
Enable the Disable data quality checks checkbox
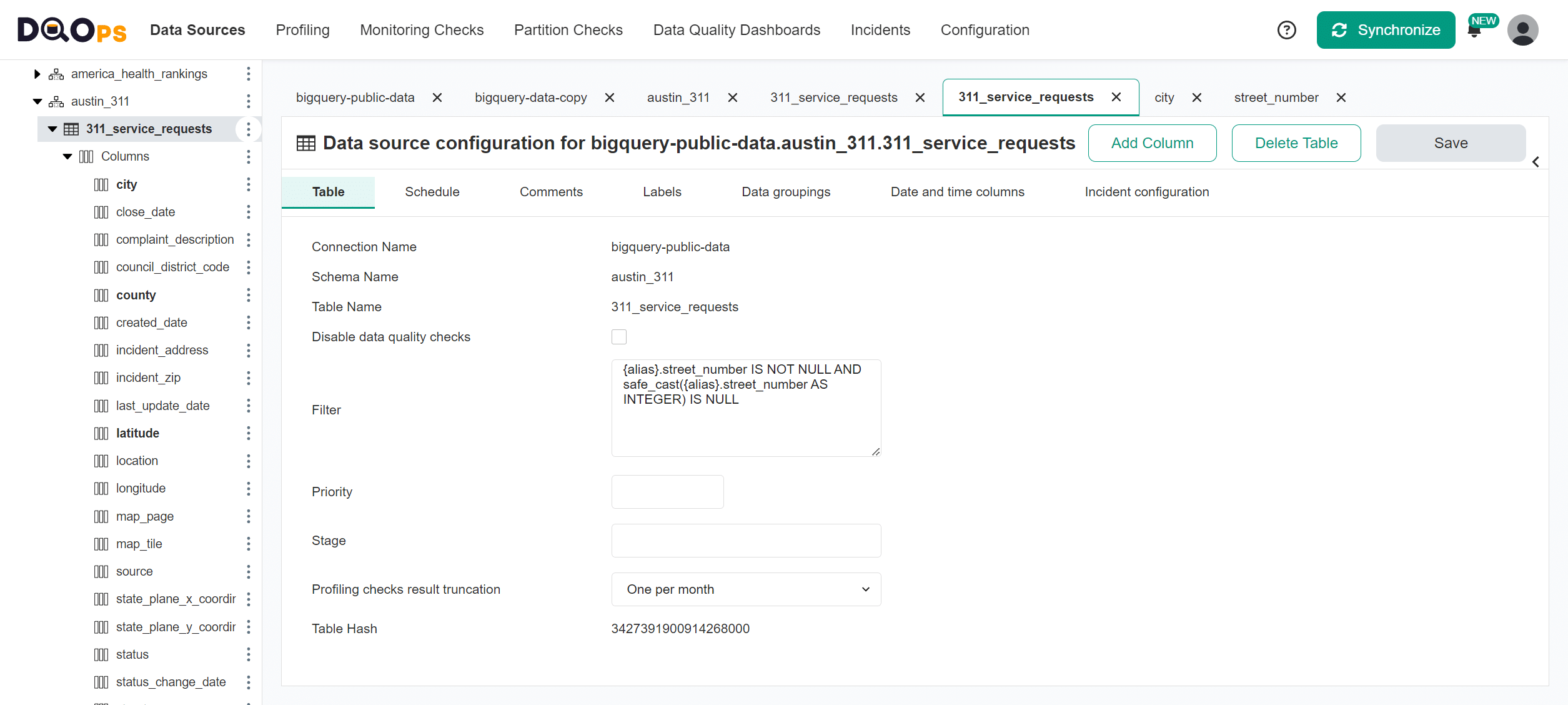pos(618,336)
